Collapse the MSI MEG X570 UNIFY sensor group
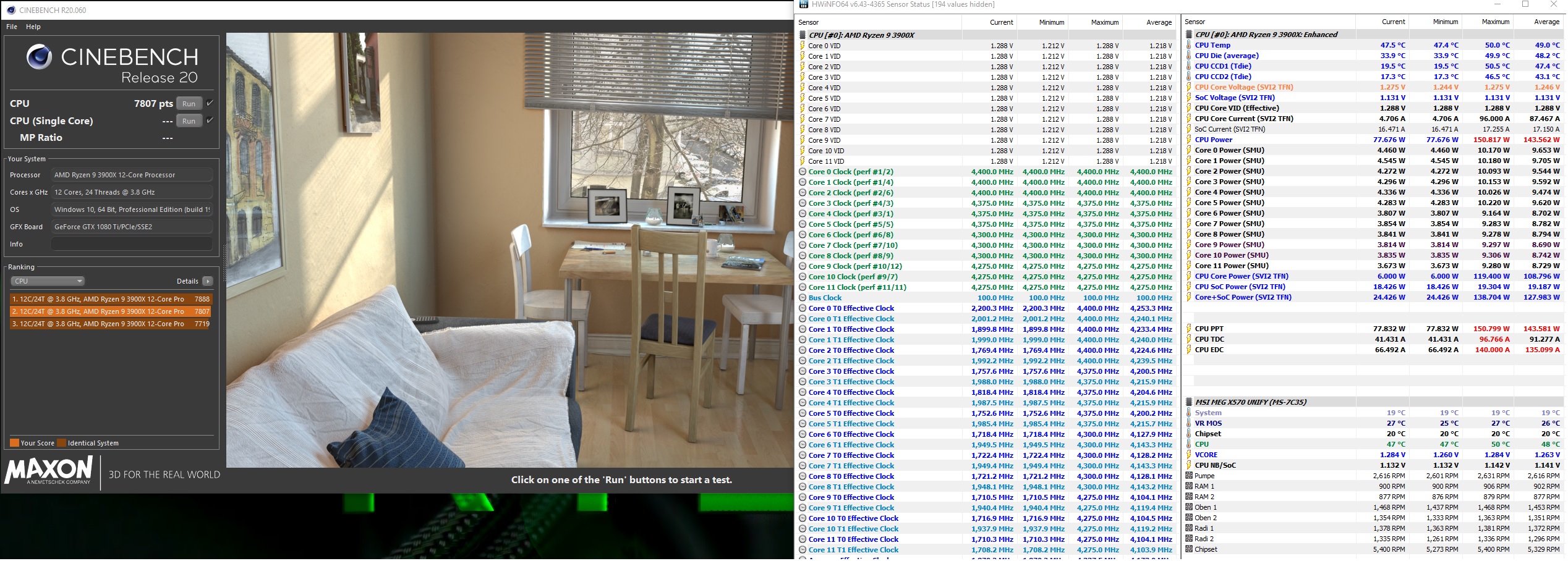The height and width of the screenshot is (561, 1568). coord(1189,402)
